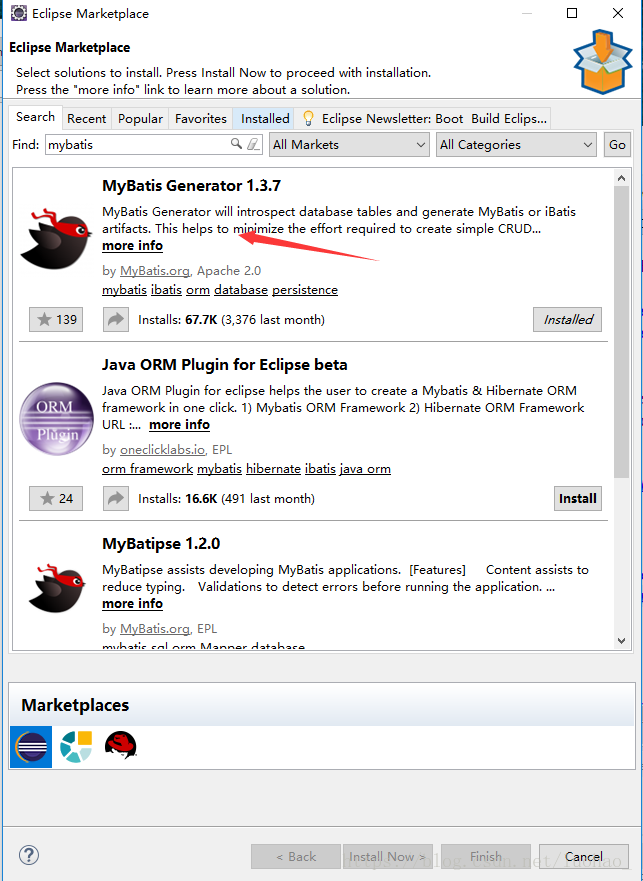Click the persistence tag link

pos(305,290)
